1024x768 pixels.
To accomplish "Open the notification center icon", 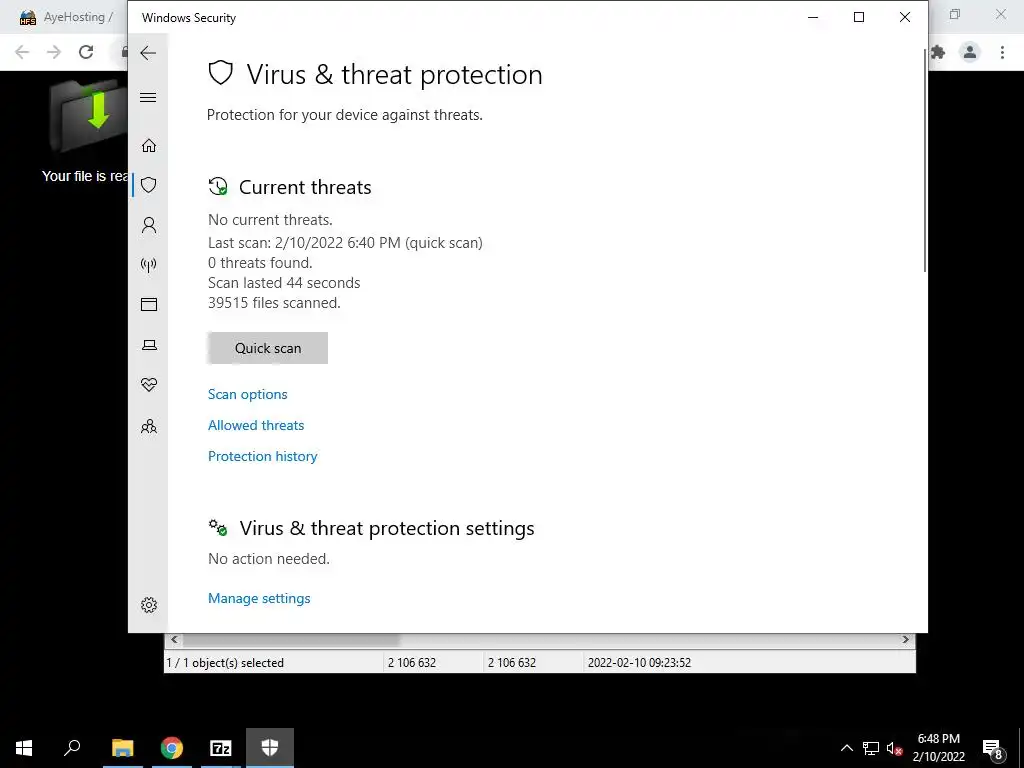I will tap(993, 748).
